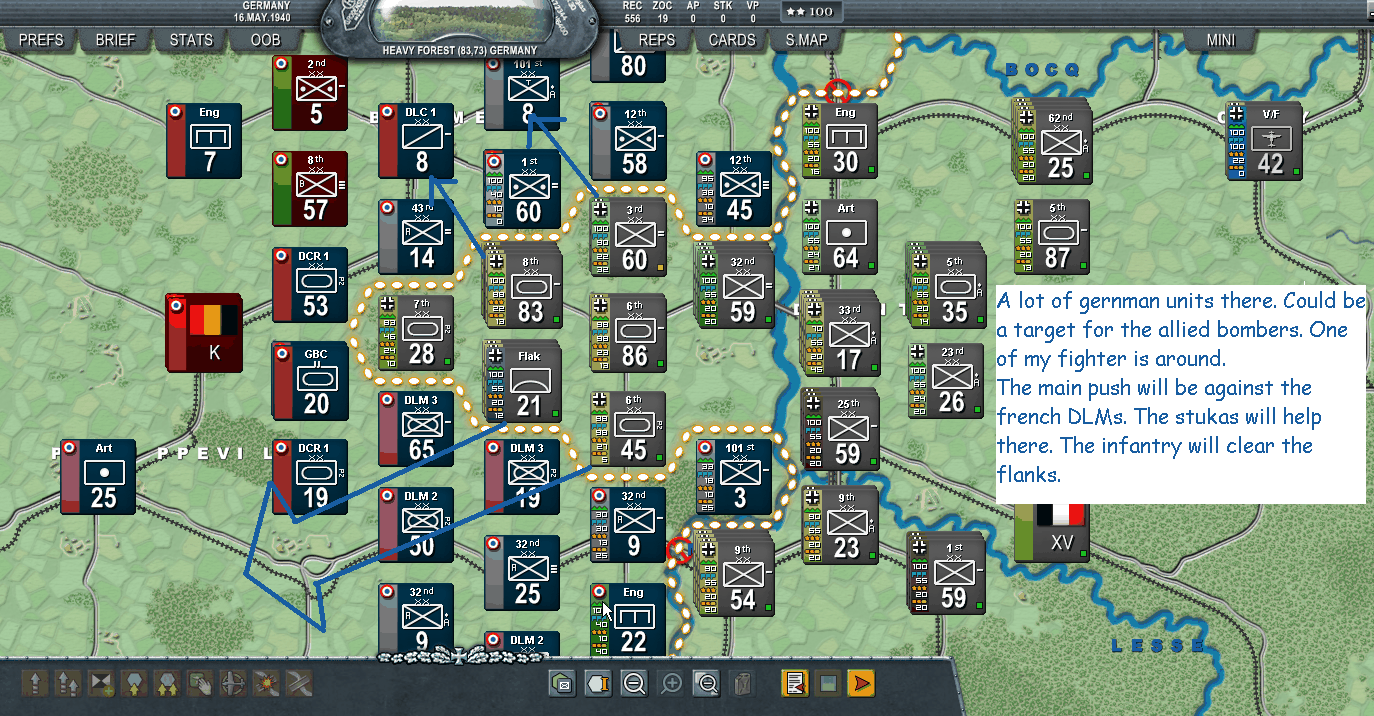
Task: Open the PREFS menu
Action: (41, 40)
